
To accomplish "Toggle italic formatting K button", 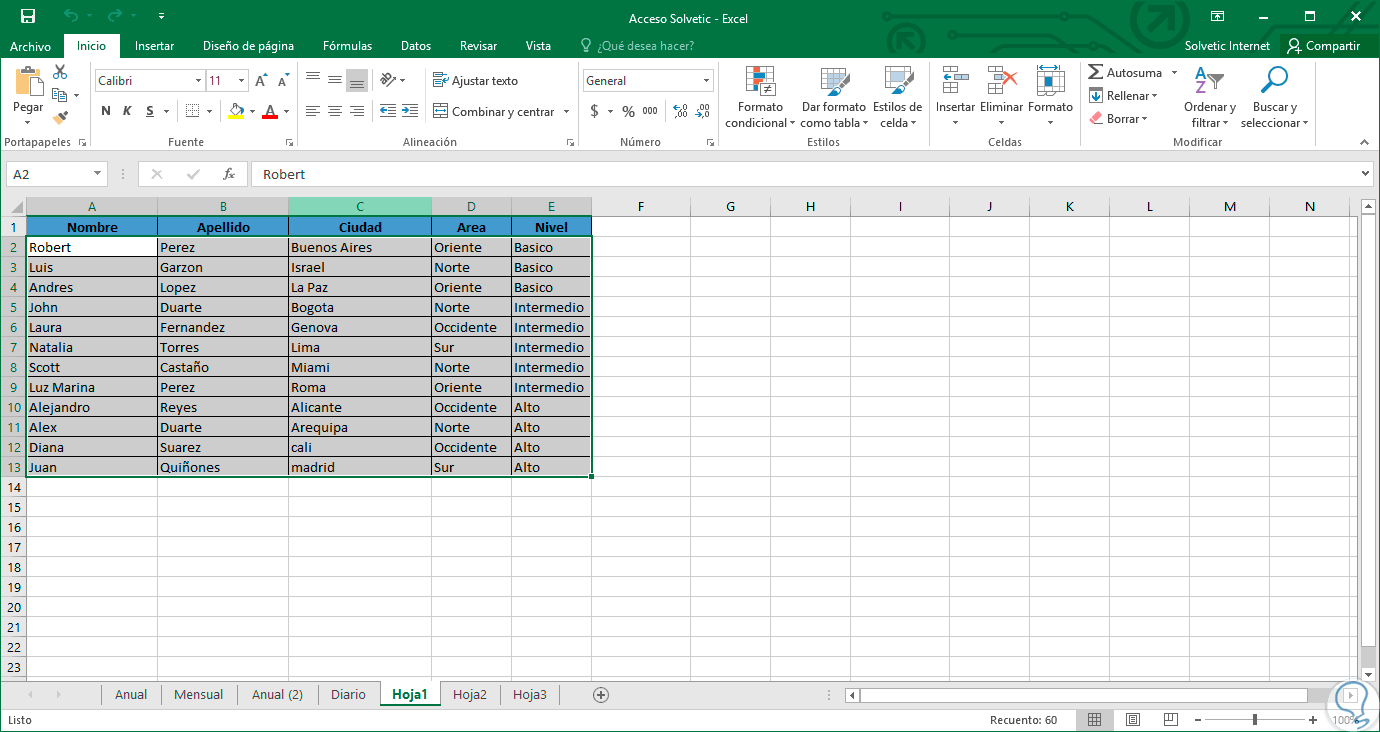I will pos(128,111).
